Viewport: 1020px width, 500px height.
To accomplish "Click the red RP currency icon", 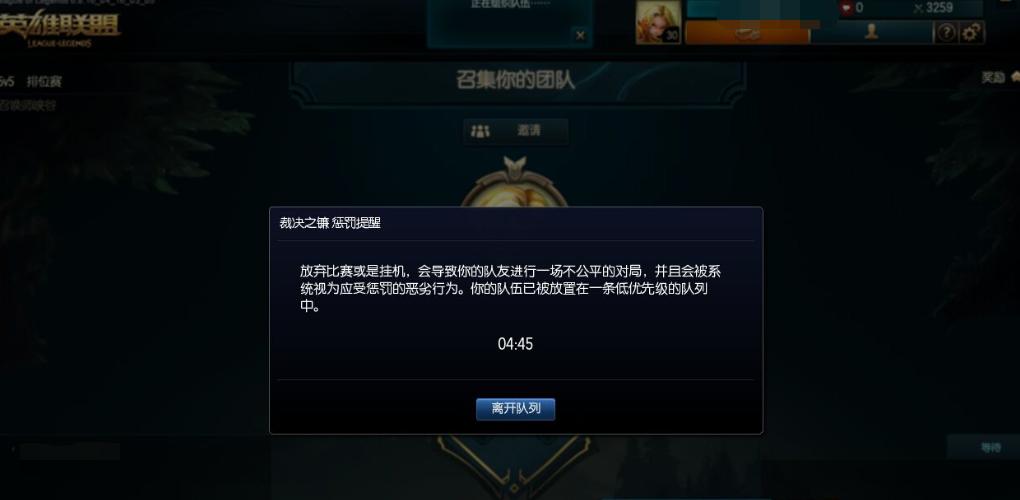I will pyautogui.click(x=846, y=8).
